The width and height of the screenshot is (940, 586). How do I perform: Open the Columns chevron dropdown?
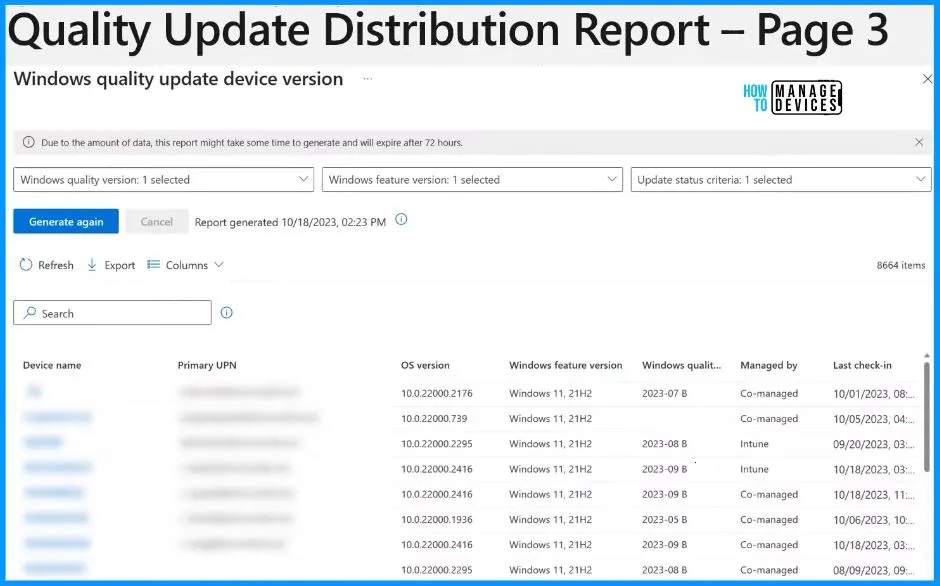pos(219,265)
